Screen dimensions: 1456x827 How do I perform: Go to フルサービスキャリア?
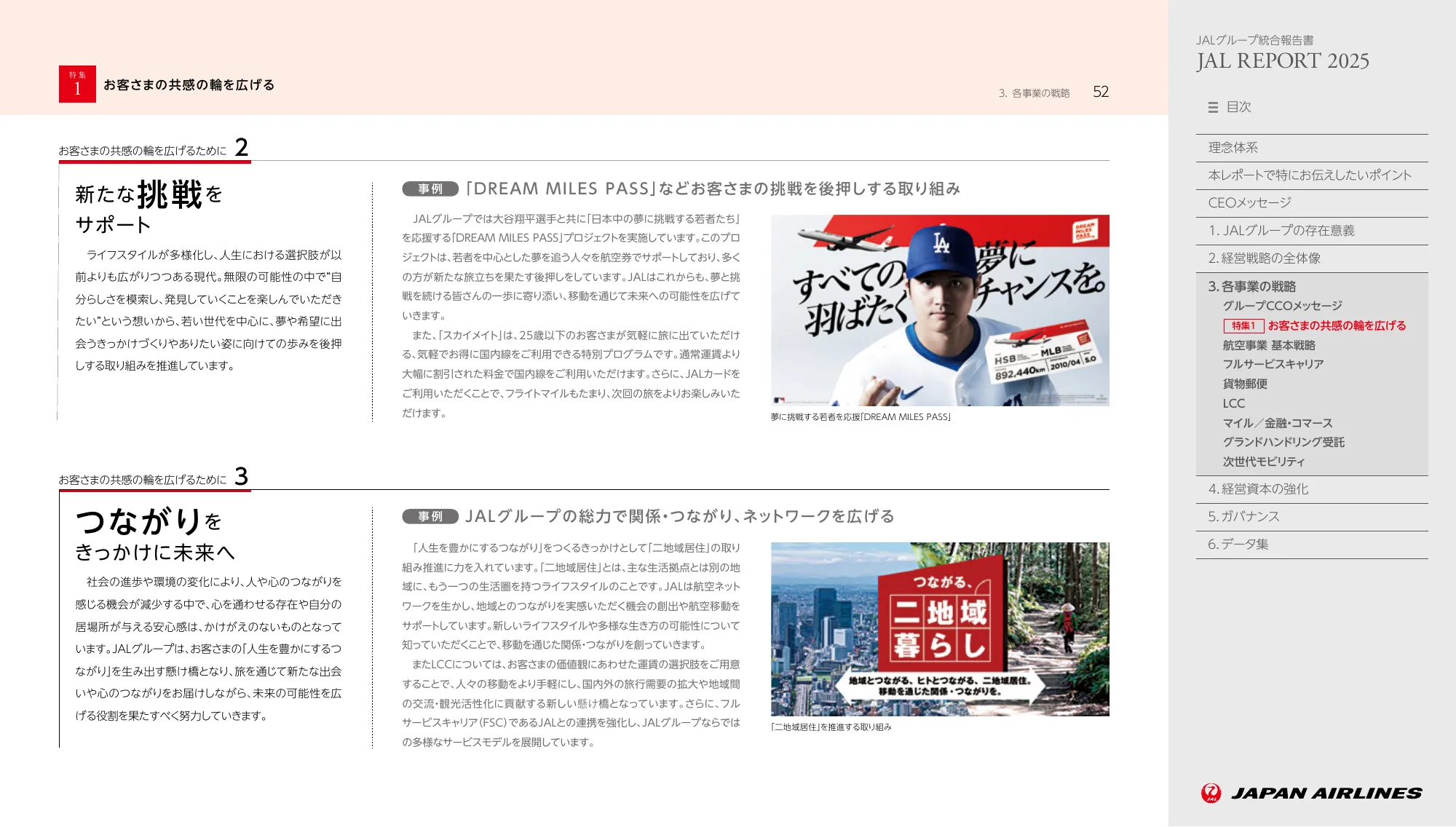[x=1273, y=365]
